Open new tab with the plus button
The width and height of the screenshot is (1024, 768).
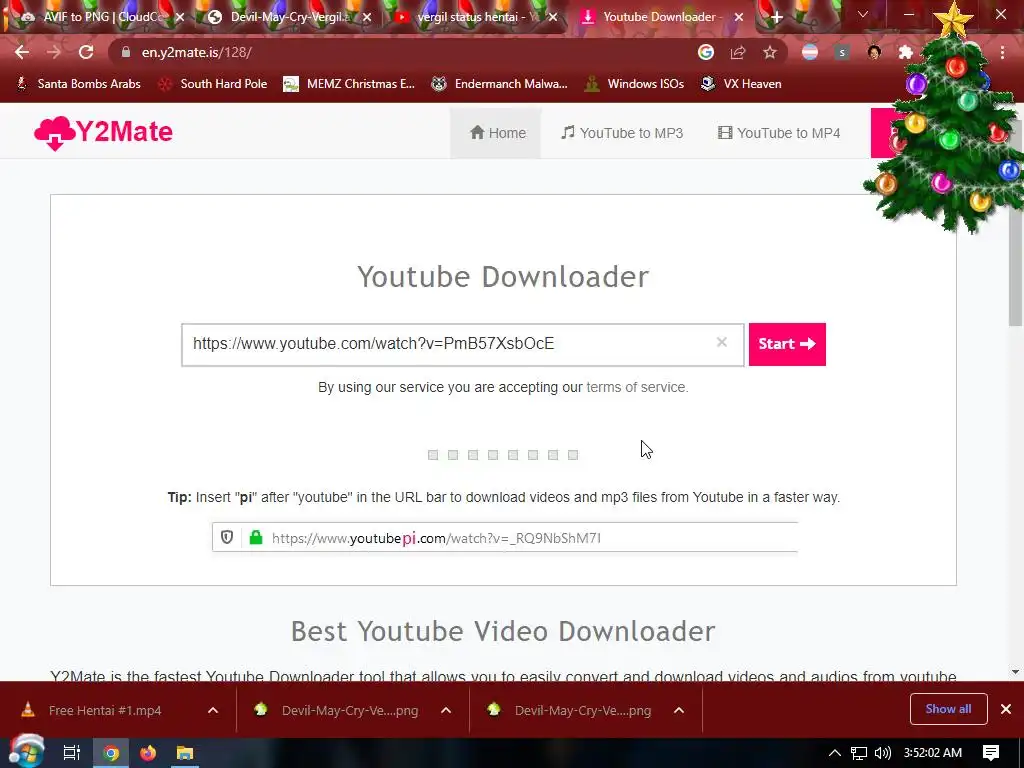coord(776,18)
